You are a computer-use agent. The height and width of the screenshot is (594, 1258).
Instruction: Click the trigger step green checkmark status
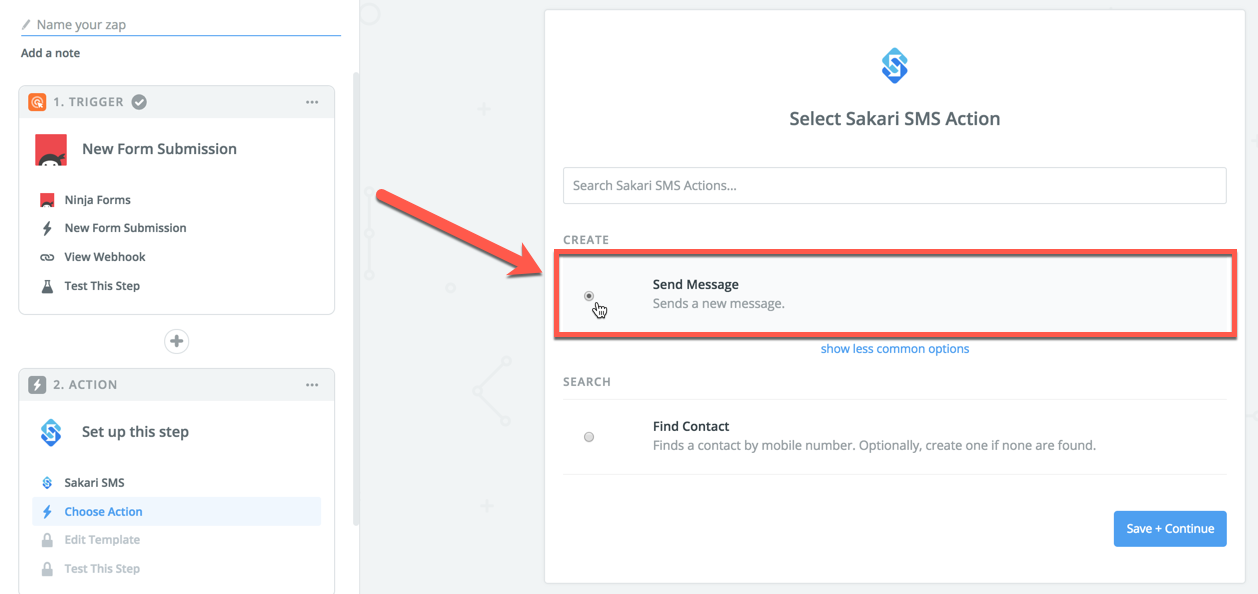(x=140, y=102)
